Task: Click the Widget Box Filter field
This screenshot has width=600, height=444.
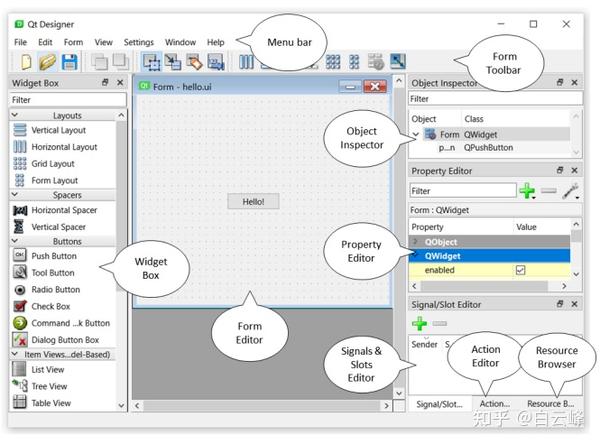Action: click(68, 100)
